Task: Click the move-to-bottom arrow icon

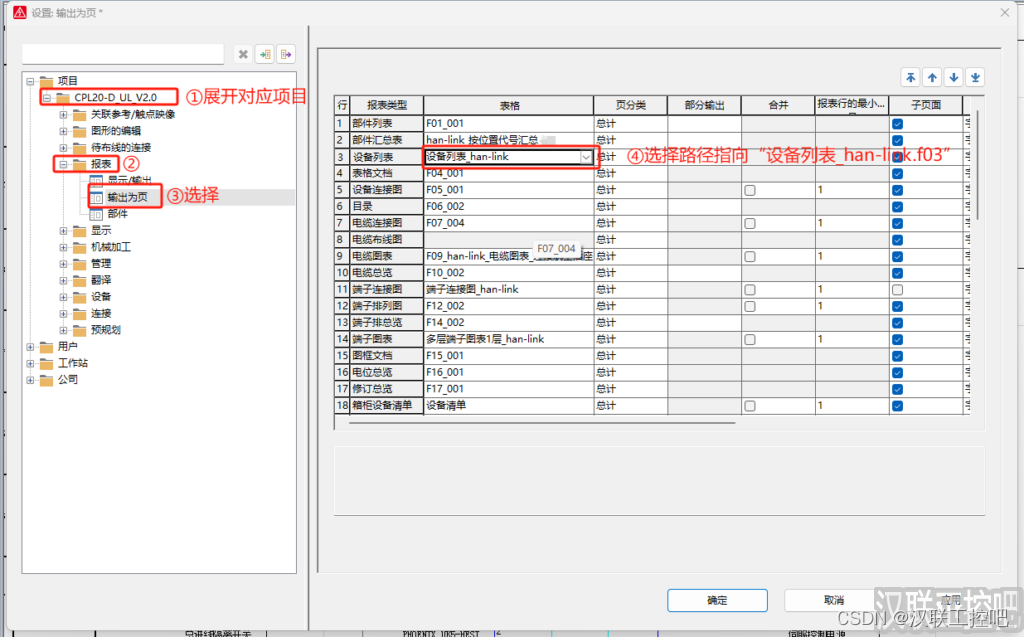Action: point(976,78)
